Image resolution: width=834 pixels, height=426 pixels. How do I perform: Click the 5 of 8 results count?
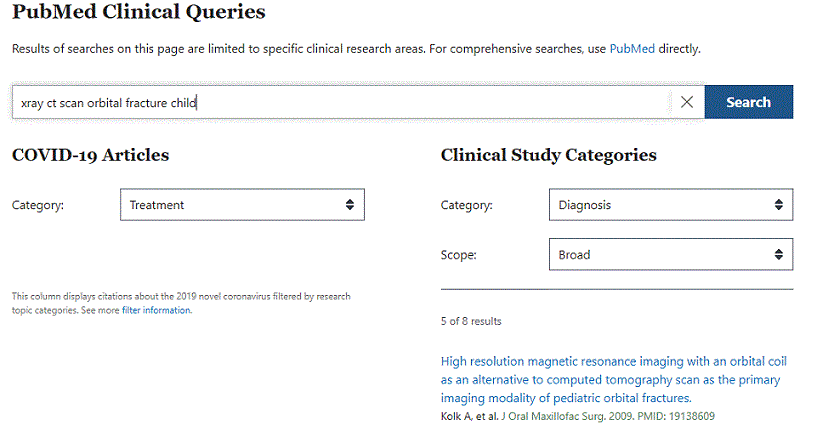tap(471, 321)
